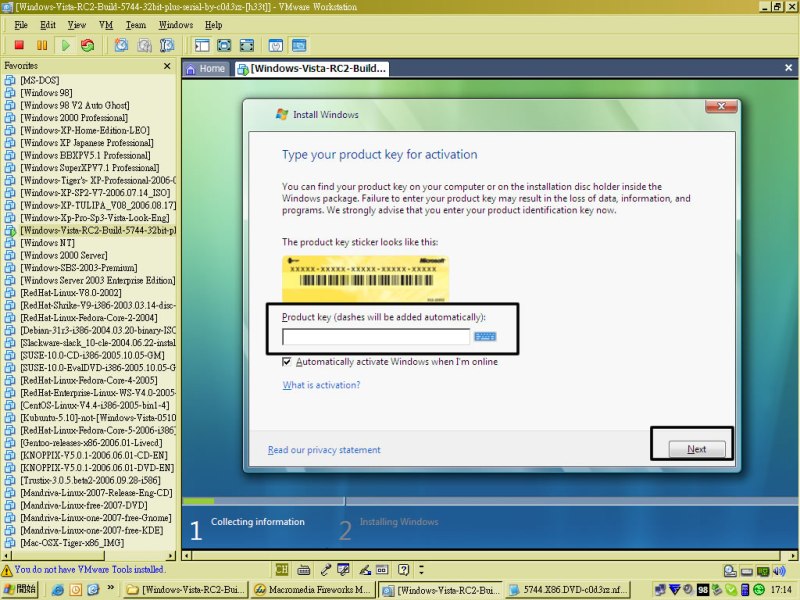This screenshot has width=800, height=600.
Task: Click the CH language bar icon
Action: tap(282, 569)
